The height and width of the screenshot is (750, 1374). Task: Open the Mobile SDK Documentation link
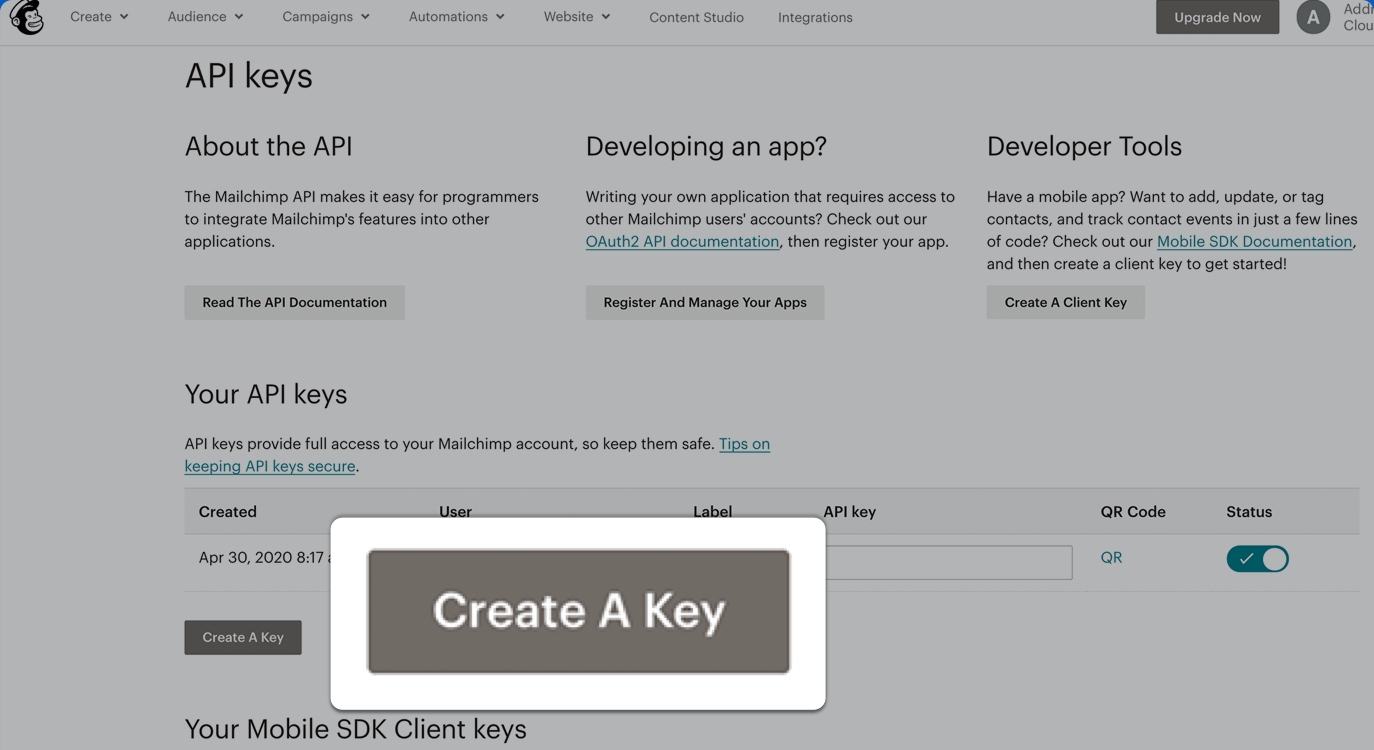(x=1254, y=242)
